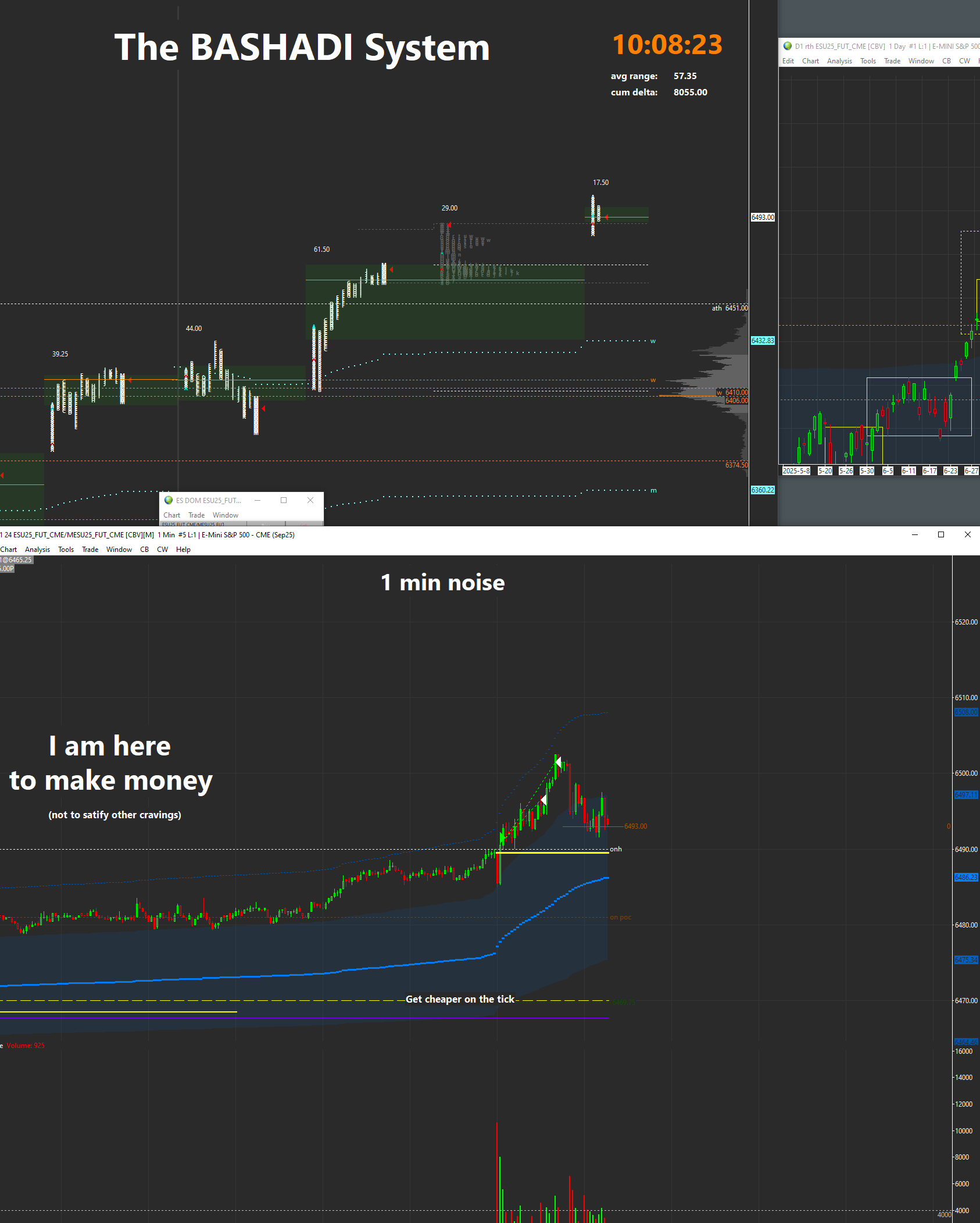Open Chart menu in the 1 Min window
Screen dimensions: 980x1223
(x=9, y=550)
